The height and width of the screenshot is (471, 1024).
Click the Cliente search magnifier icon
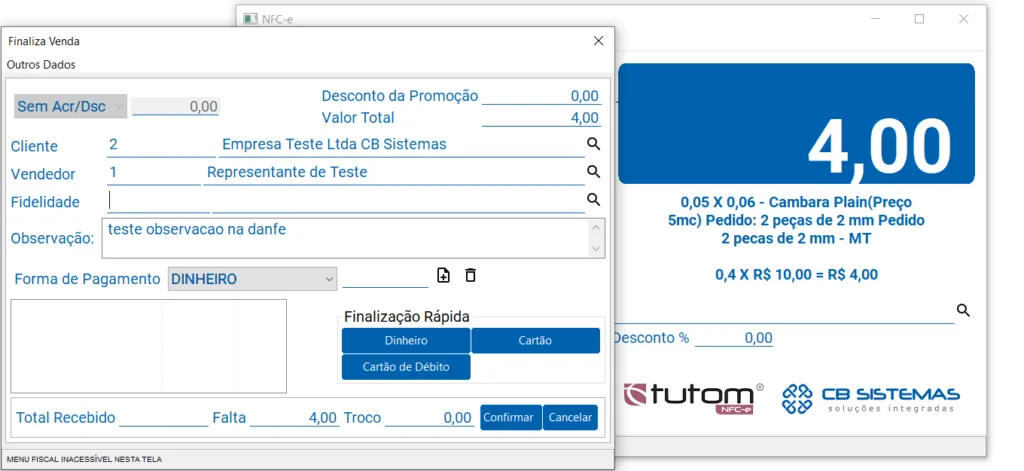593,145
